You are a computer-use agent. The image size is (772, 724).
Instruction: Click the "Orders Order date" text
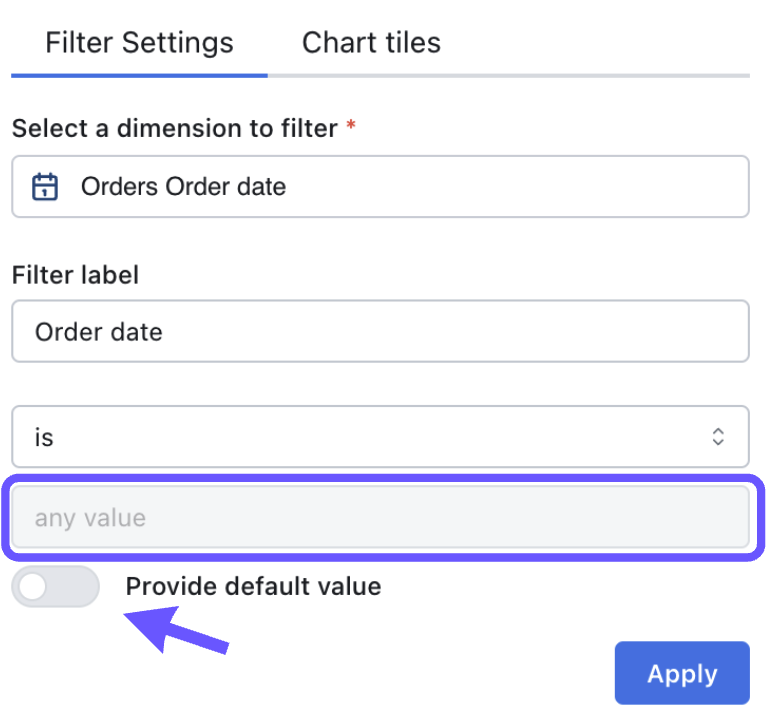[x=183, y=187]
